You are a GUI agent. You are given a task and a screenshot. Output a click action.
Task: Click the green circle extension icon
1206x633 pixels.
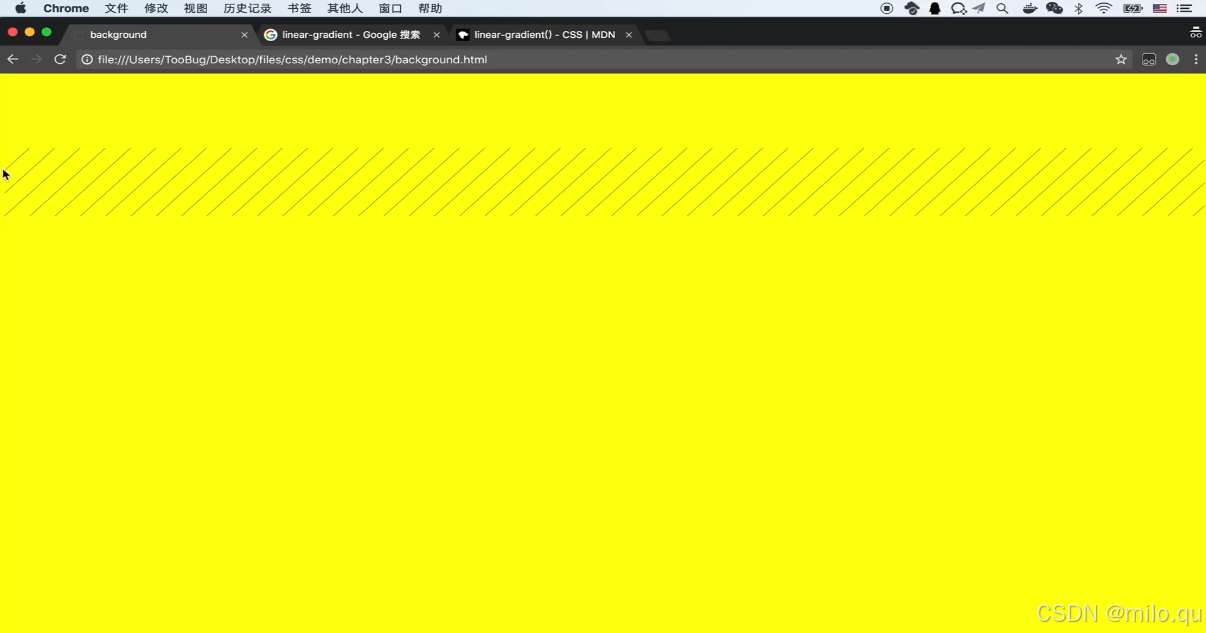[1172, 60]
